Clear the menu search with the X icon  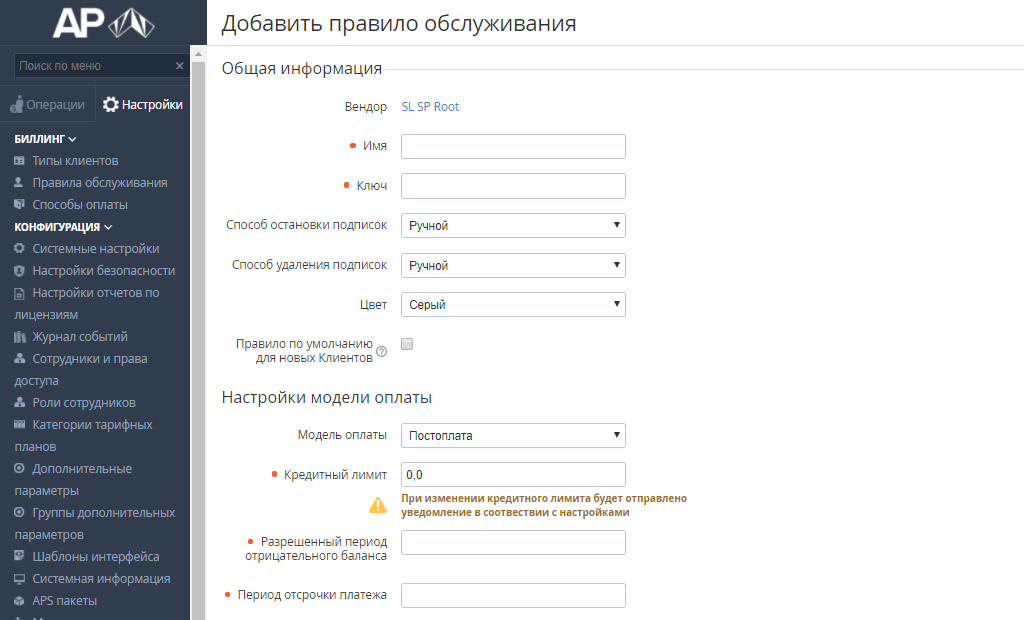pos(180,66)
